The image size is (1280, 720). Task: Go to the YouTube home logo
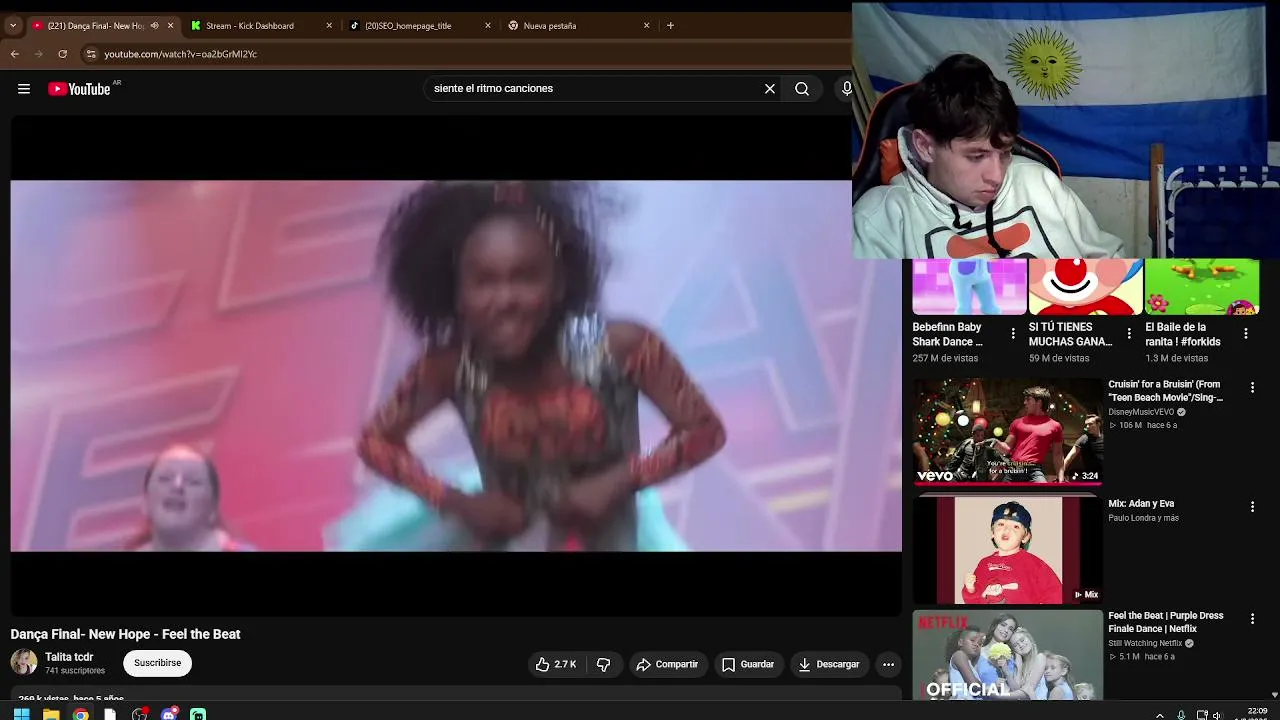tap(79, 89)
